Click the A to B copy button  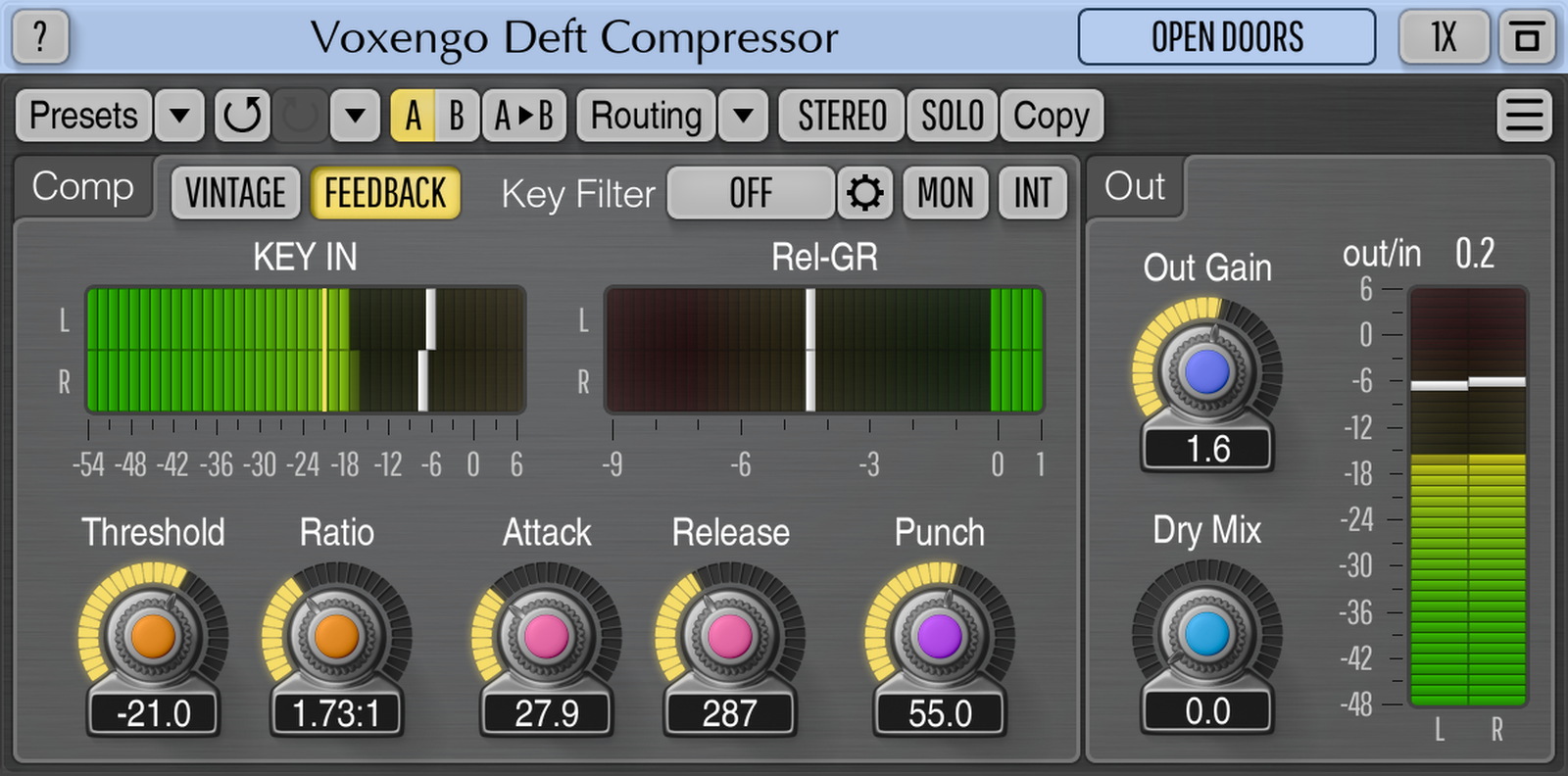524,116
